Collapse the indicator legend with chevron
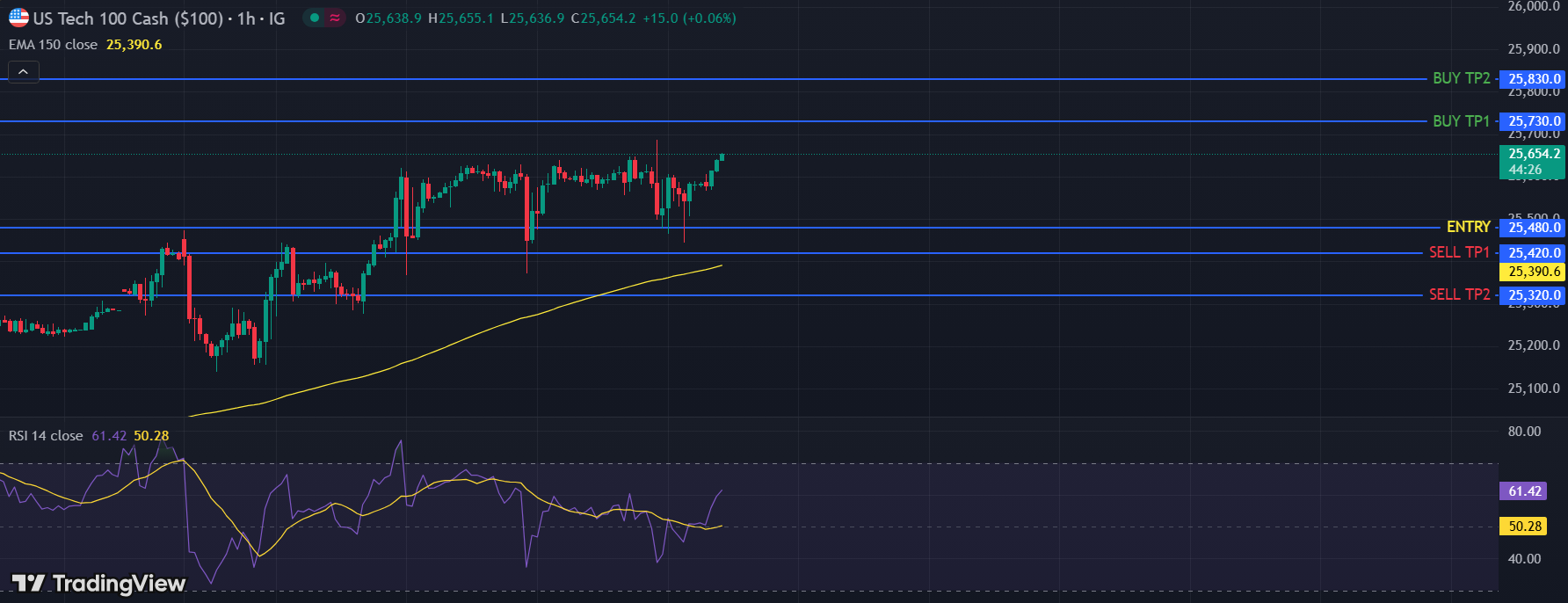 24,72
